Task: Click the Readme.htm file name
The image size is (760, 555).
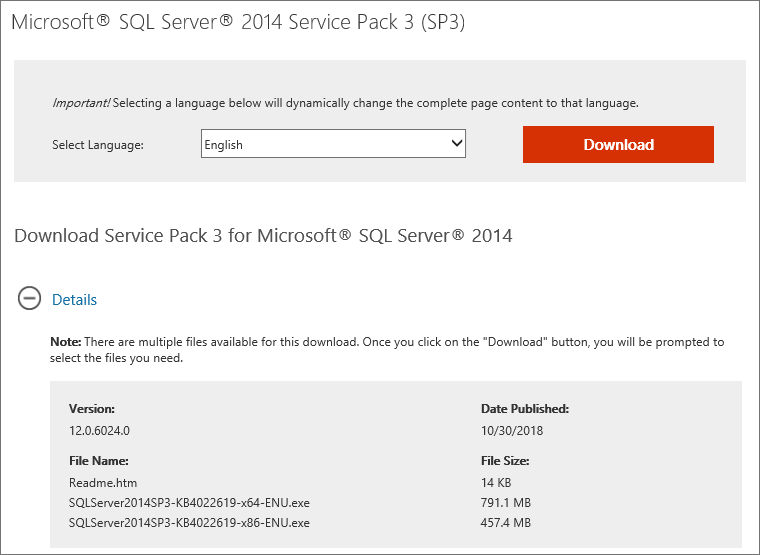Action: coord(103,482)
